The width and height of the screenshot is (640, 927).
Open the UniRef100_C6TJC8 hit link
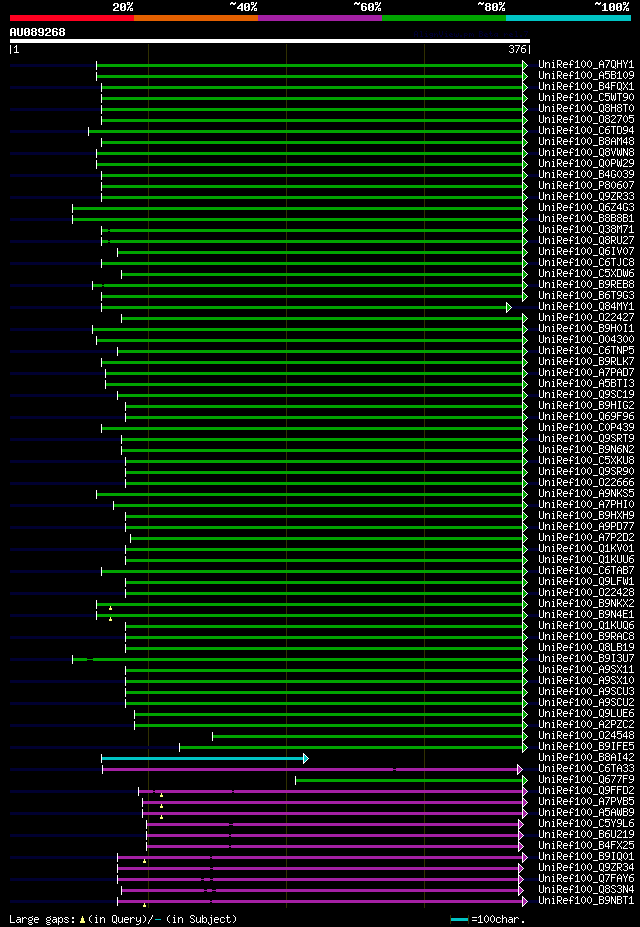pyautogui.click(x=586, y=263)
